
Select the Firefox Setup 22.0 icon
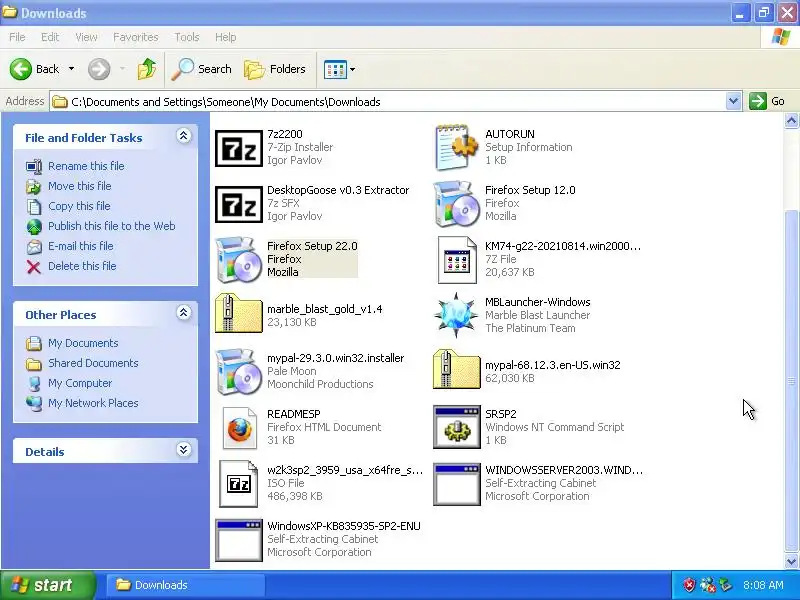coord(239,260)
